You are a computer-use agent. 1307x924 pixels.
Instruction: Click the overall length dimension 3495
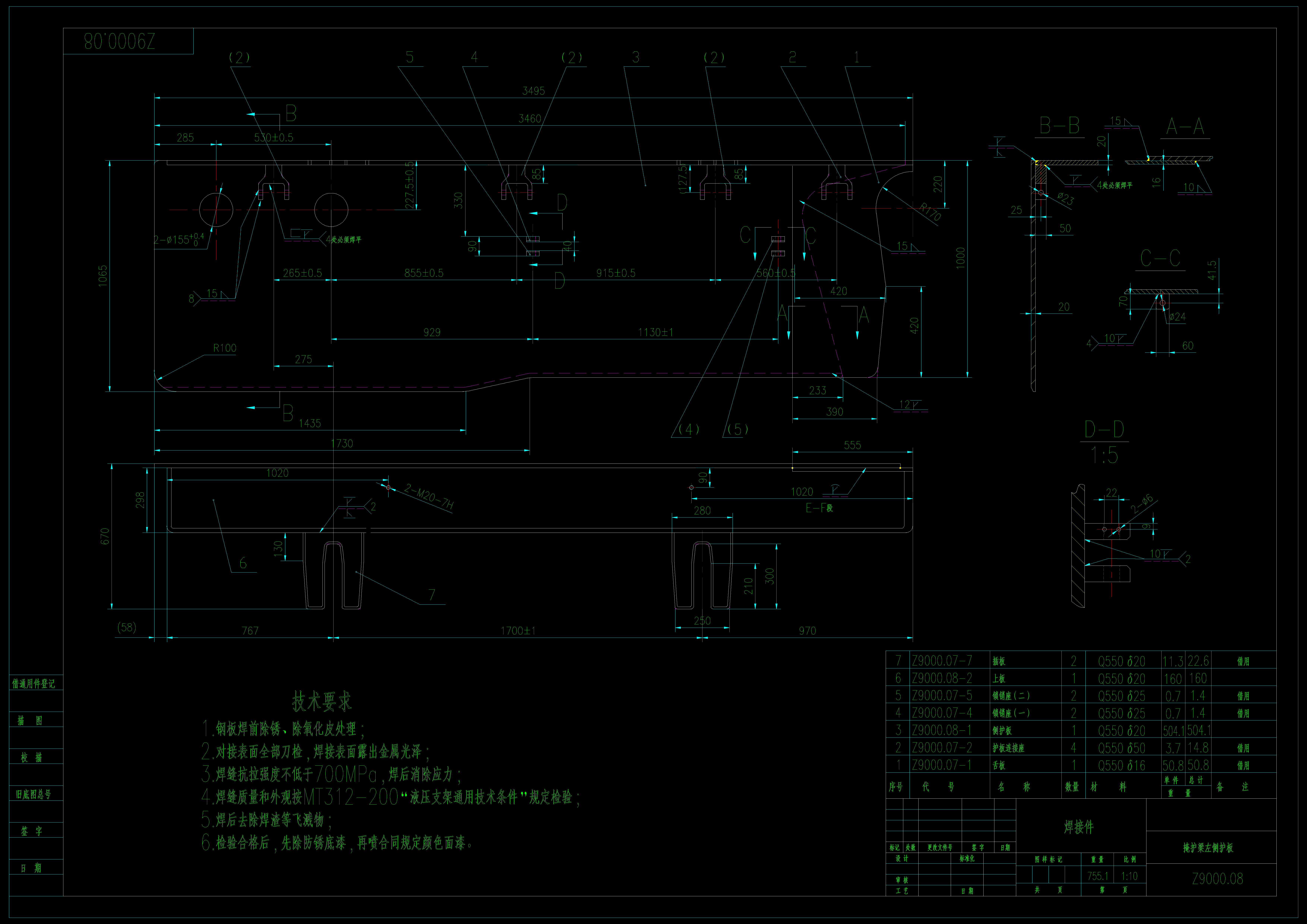(x=533, y=91)
